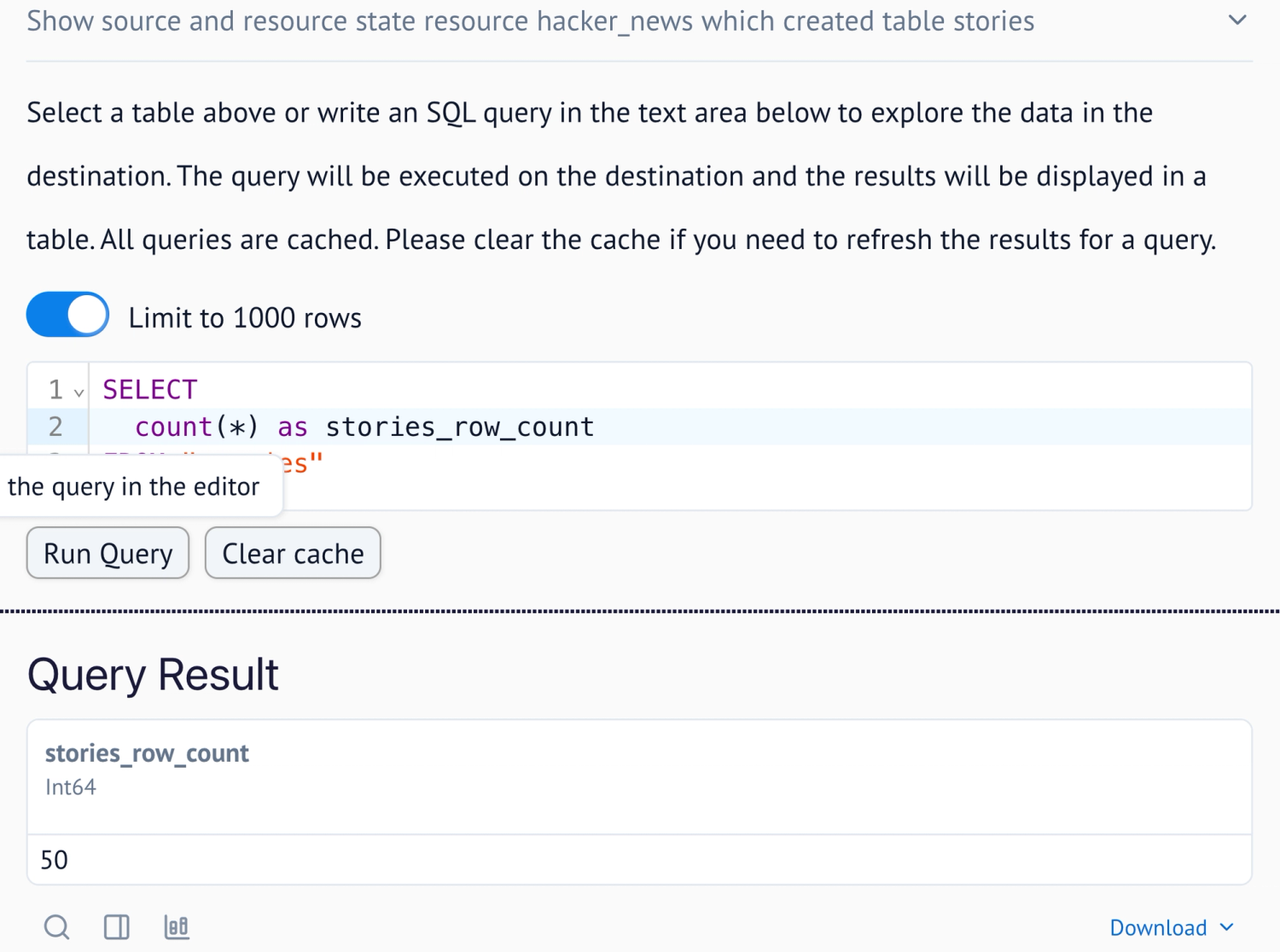
Task: Click the Clear cache button
Action: coord(293,554)
